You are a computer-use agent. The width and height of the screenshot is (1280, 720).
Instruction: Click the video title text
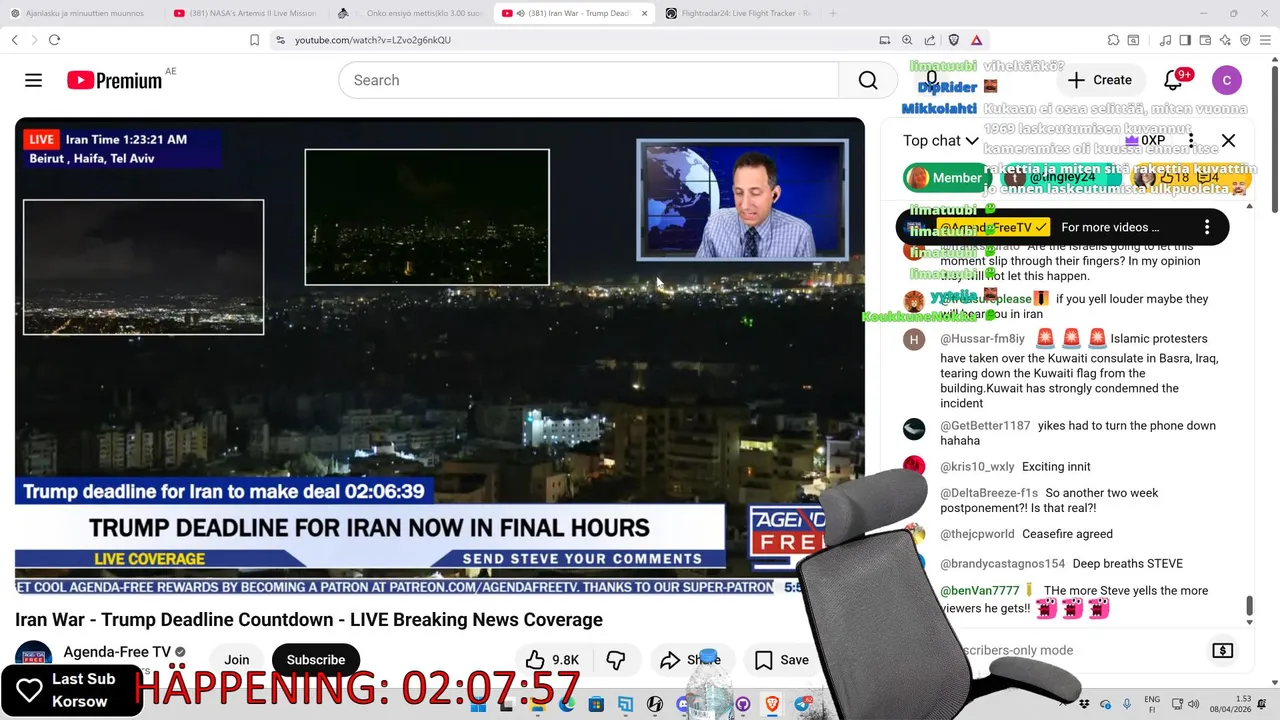309,620
